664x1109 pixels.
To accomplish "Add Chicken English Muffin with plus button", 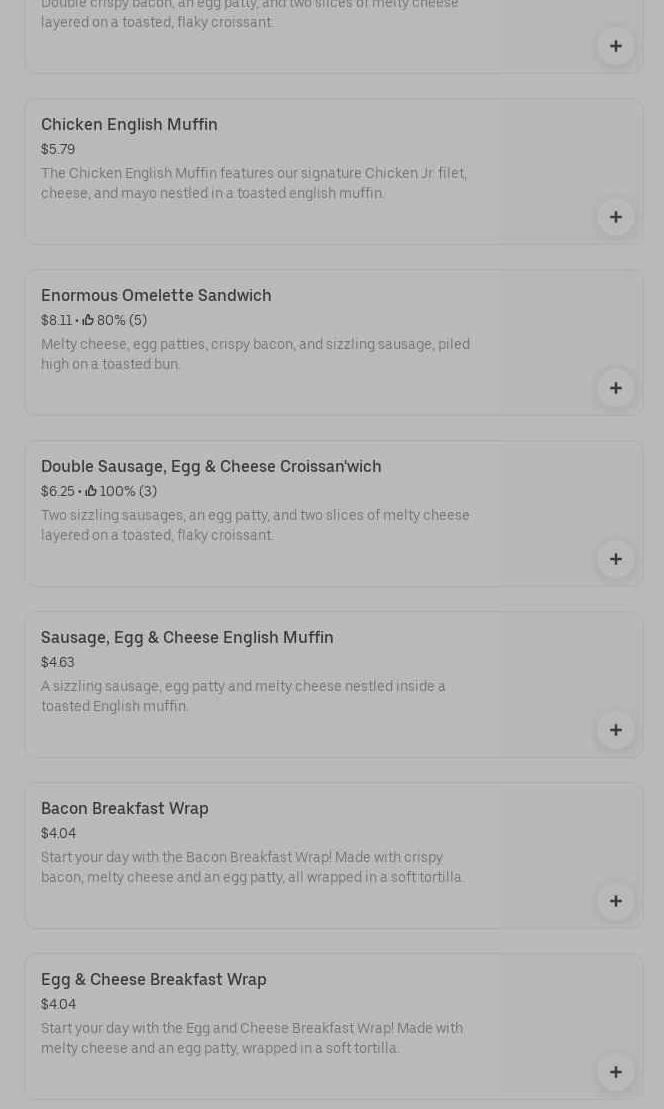I will [x=615, y=217].
